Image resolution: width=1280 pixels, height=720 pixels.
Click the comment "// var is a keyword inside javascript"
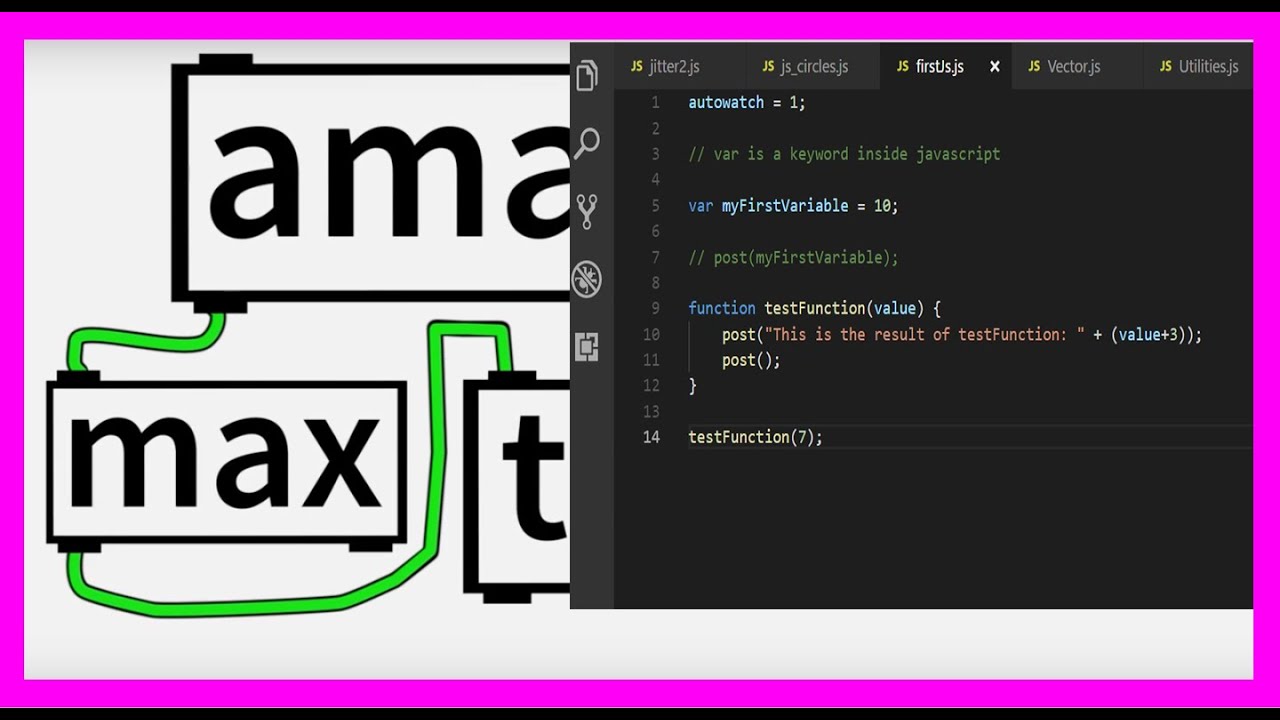[844, 154]
